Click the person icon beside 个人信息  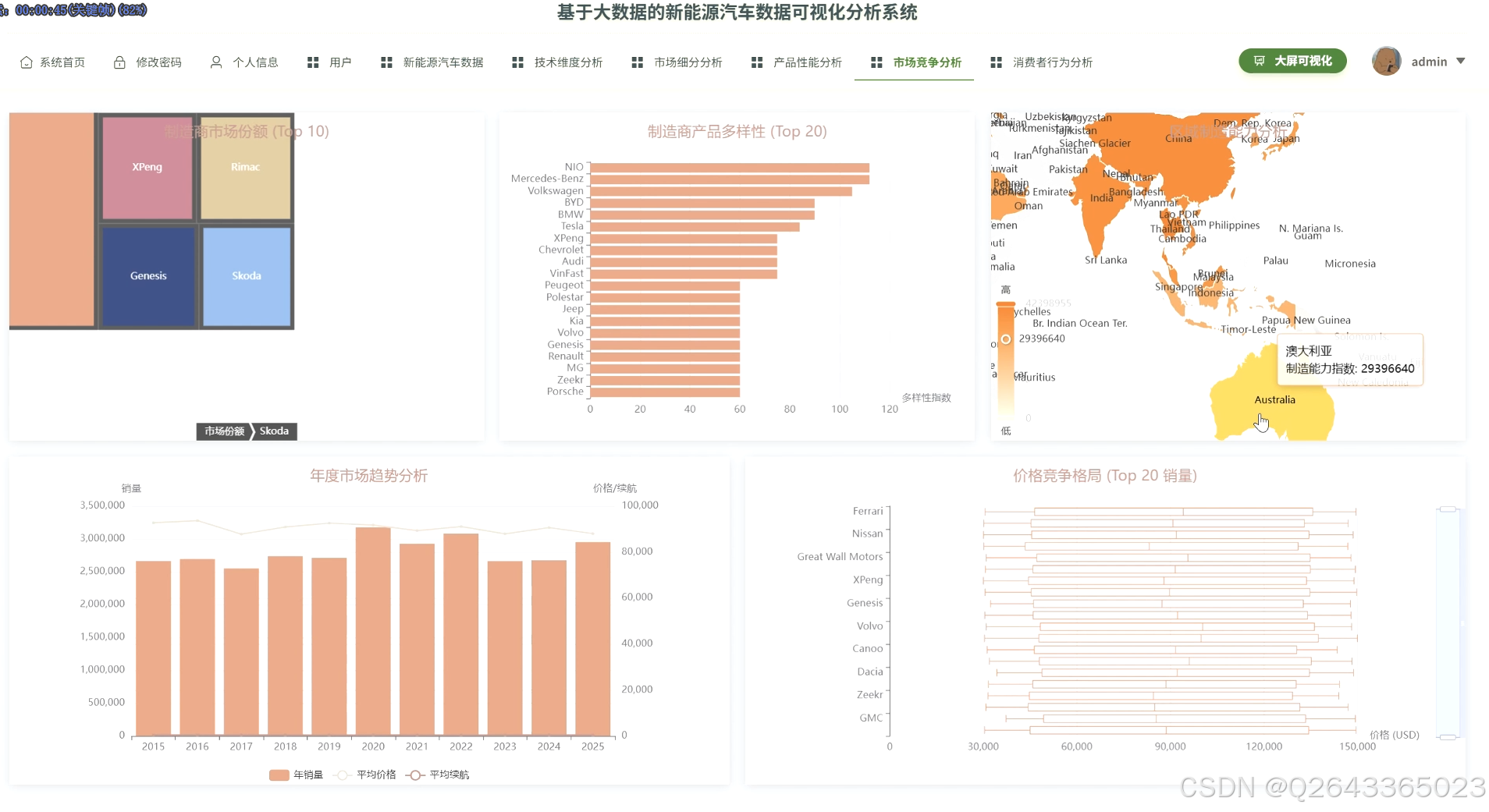coord(216,62)
